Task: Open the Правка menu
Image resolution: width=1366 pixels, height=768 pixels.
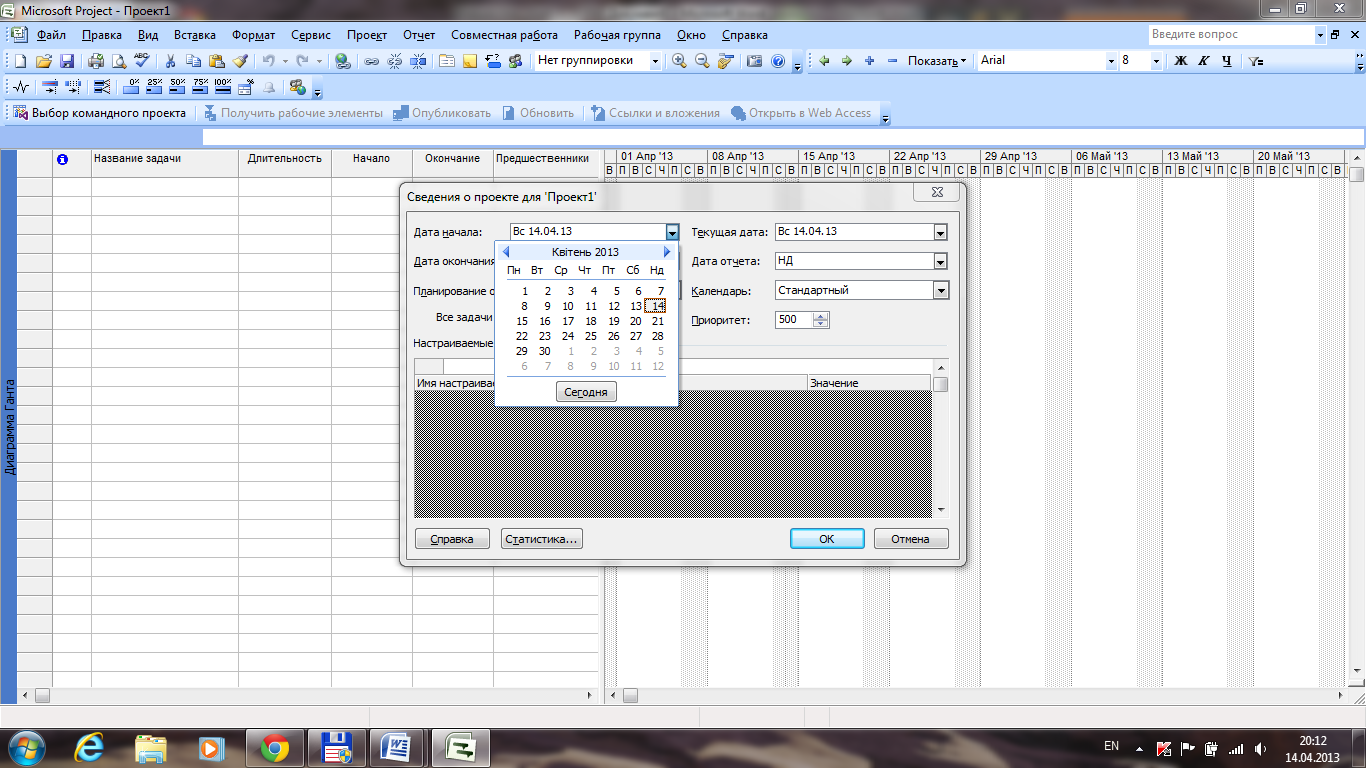Action: tap(102, 35)
